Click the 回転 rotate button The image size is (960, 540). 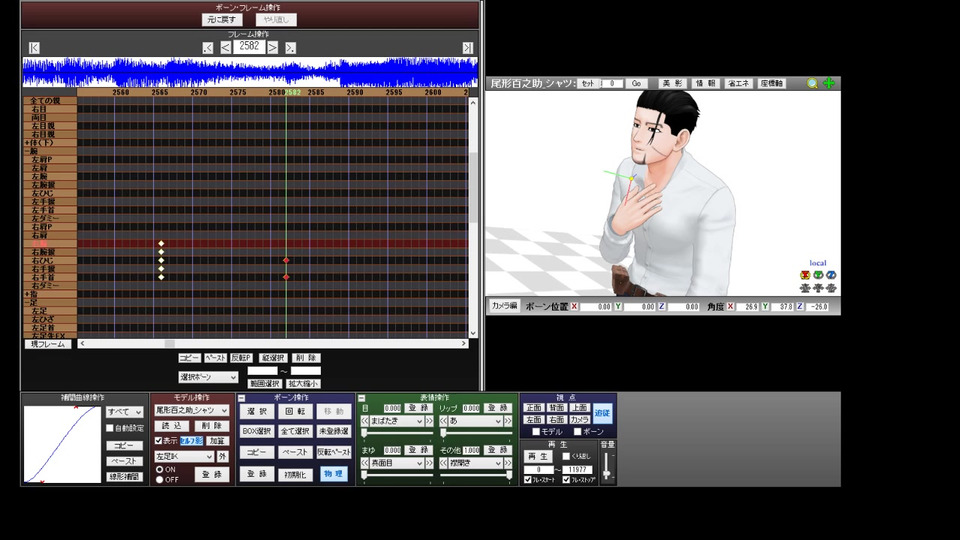coord(295,411)
